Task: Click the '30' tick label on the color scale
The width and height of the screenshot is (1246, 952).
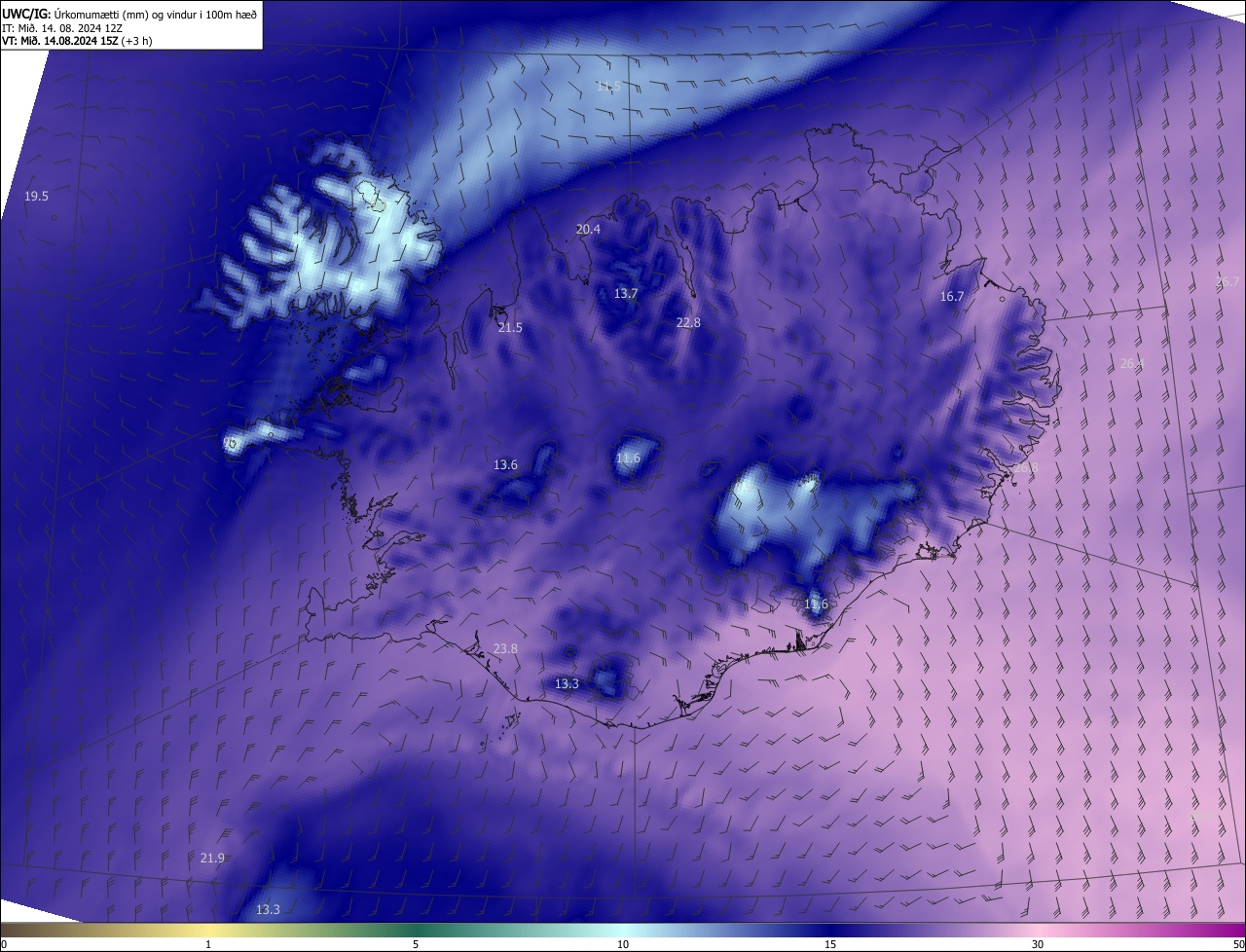Action: click(1038, 944)
